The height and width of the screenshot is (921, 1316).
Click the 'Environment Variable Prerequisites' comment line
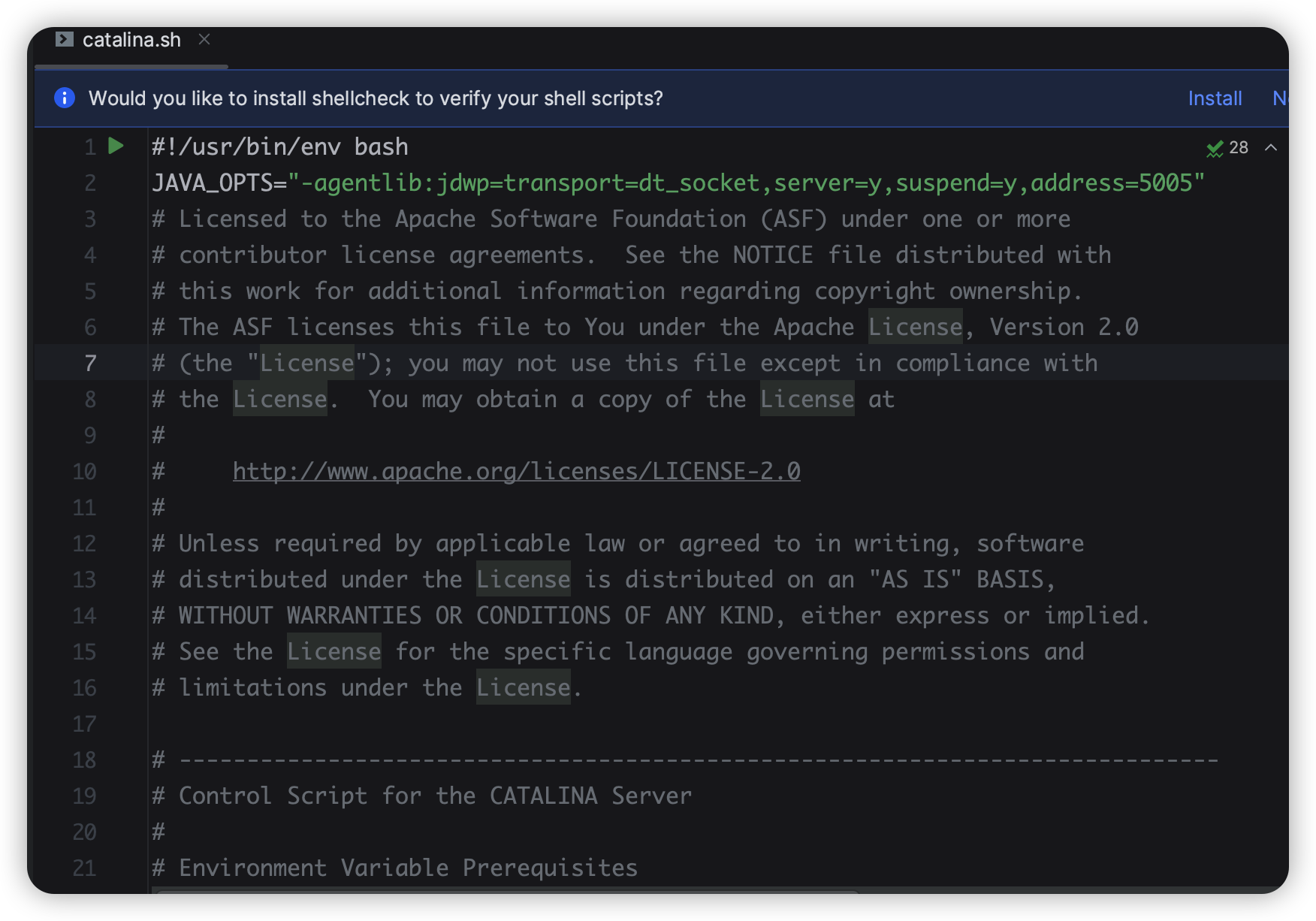click(407, 868)
